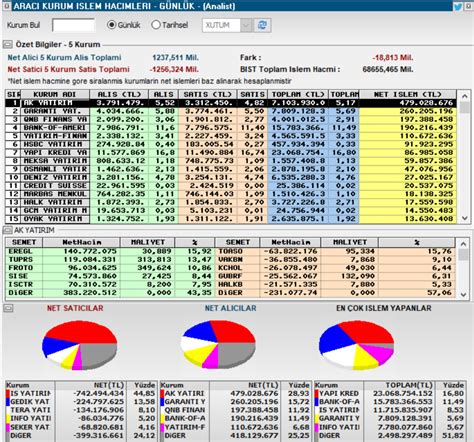Select the OSMANLI YATIR row
This screenshot has width=474, height=442.
point(231,169)
